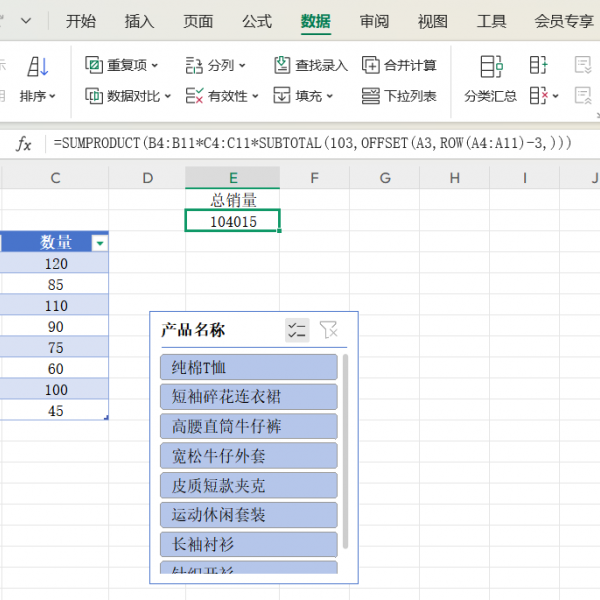This screenshot has width=600, height=600.
Task: Expand the 重复项 dropdown
Action: click(156, 66)
